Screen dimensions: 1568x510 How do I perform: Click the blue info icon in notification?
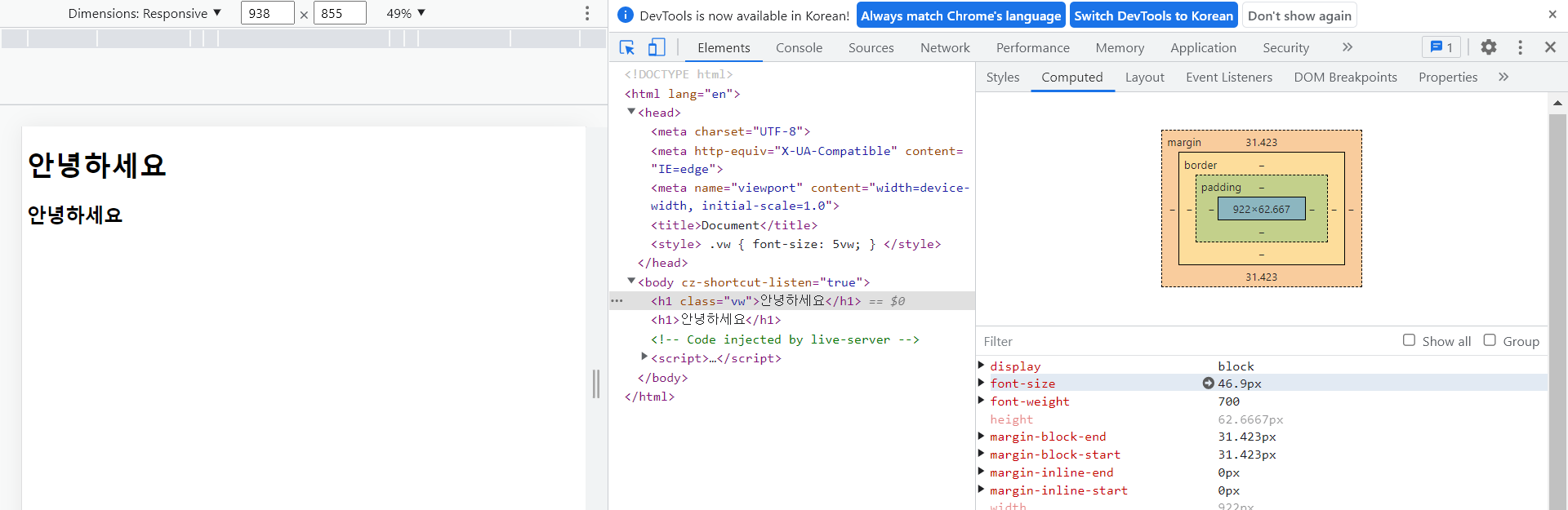coord(626,15)
